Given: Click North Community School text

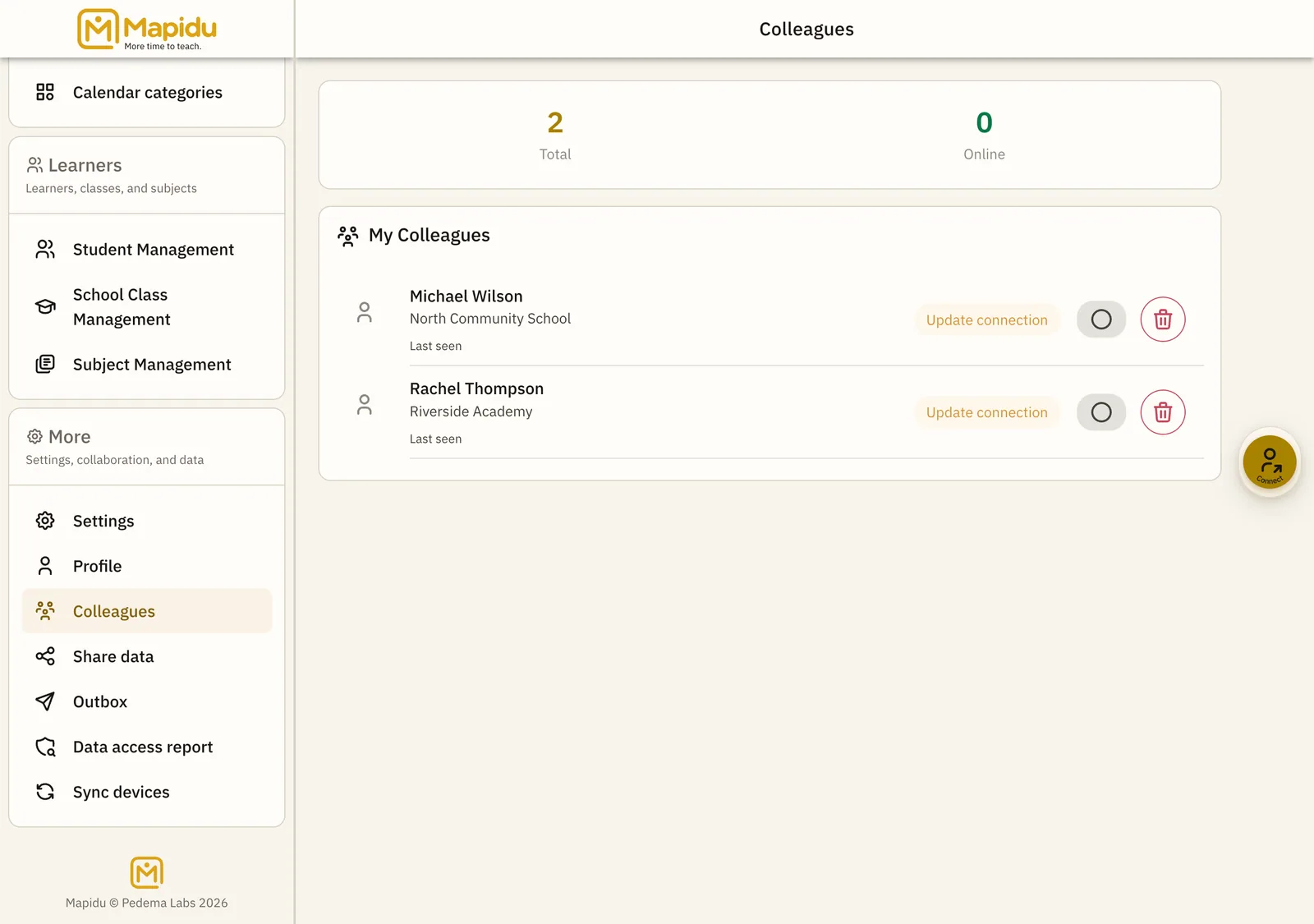Looking at the screenshot, I should click(x=490, y=319).
